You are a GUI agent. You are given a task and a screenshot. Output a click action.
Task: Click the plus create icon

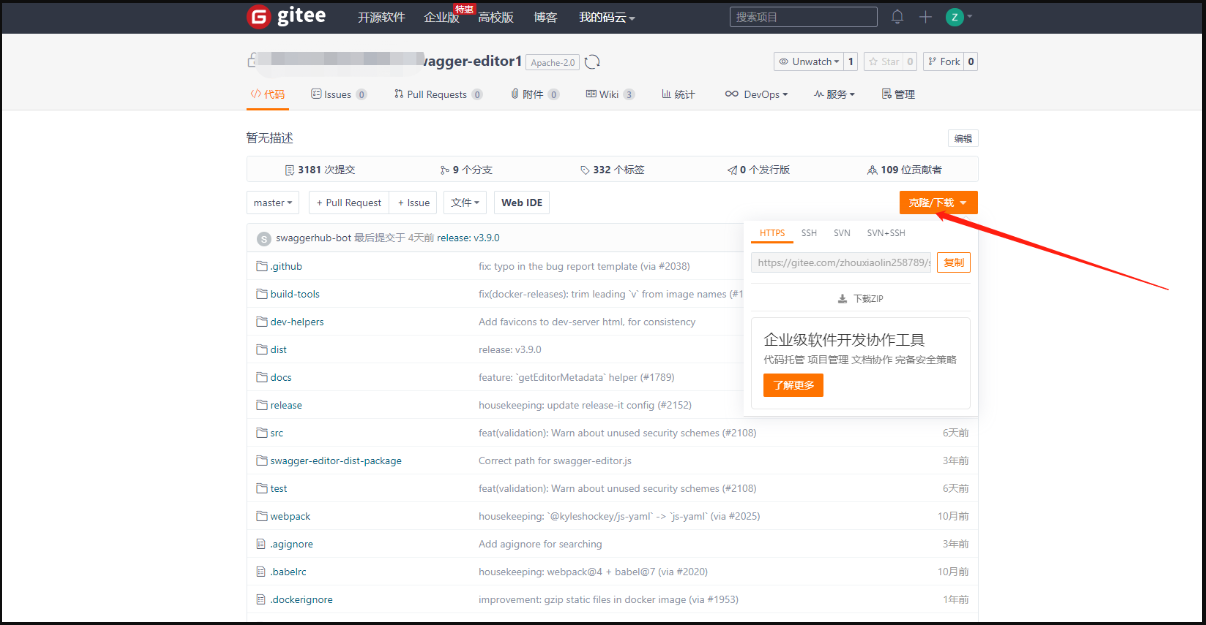tap(925, 17)
